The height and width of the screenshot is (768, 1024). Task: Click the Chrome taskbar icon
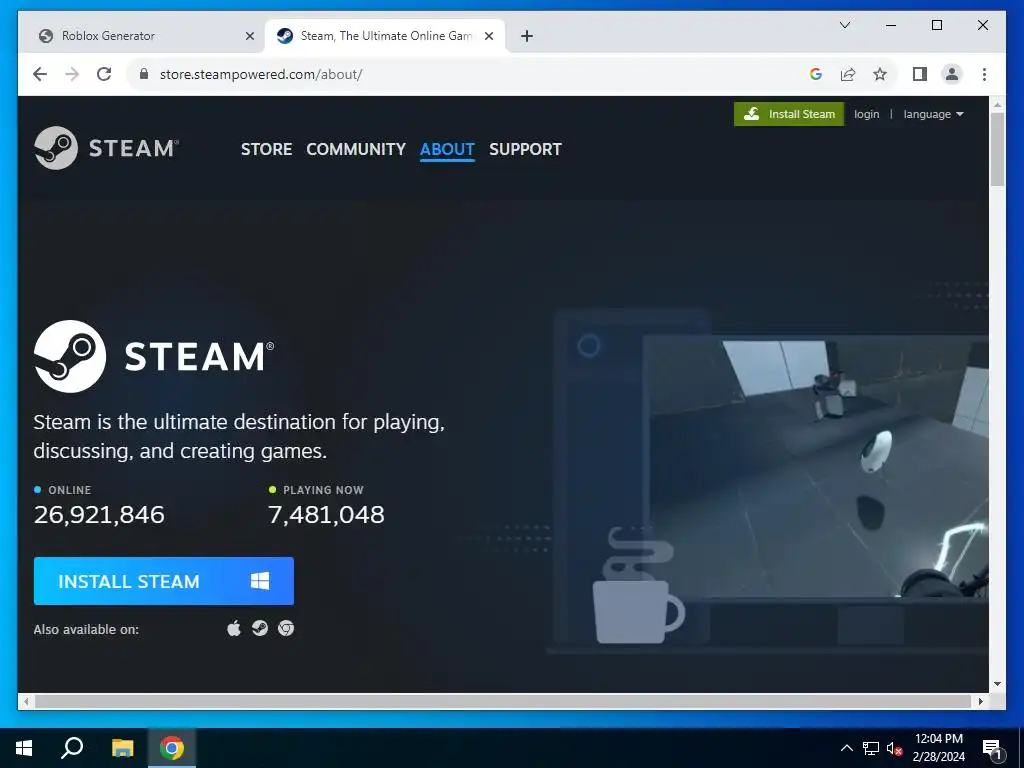coord(172,748)
